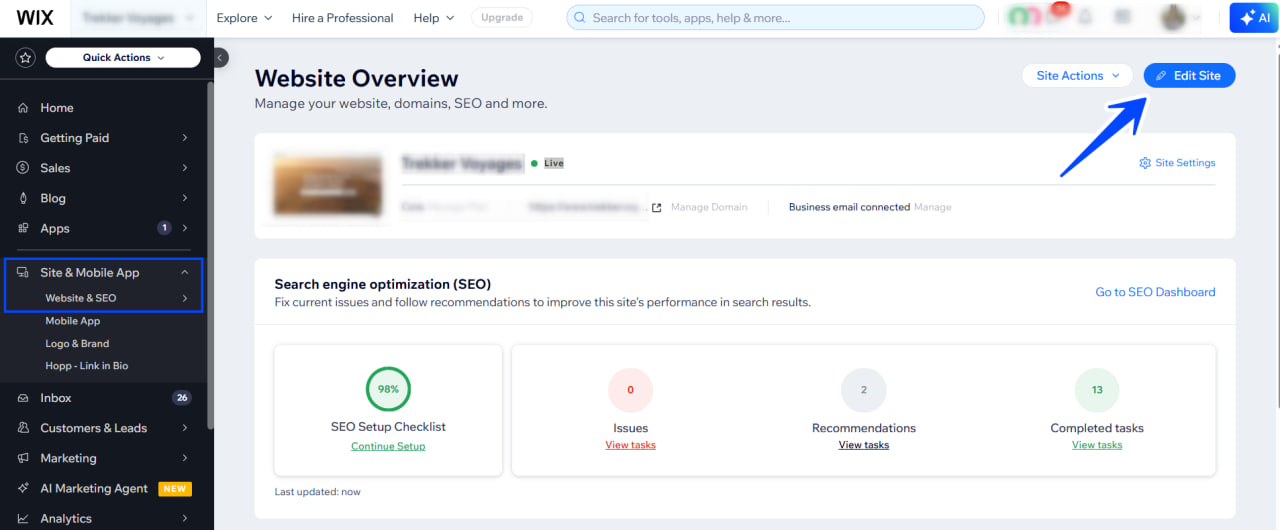
Task: Open the Site Actions dropdown
Action: (x=1077, y=76)
